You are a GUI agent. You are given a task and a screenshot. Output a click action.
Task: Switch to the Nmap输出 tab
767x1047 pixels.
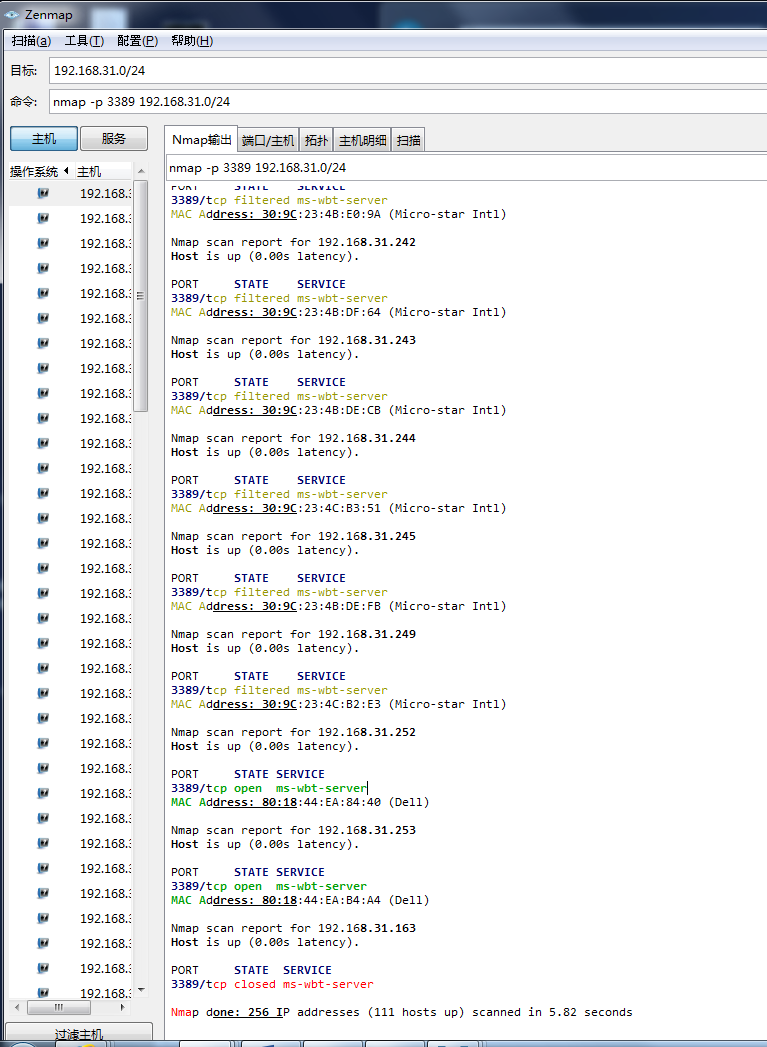coord(201,140)
